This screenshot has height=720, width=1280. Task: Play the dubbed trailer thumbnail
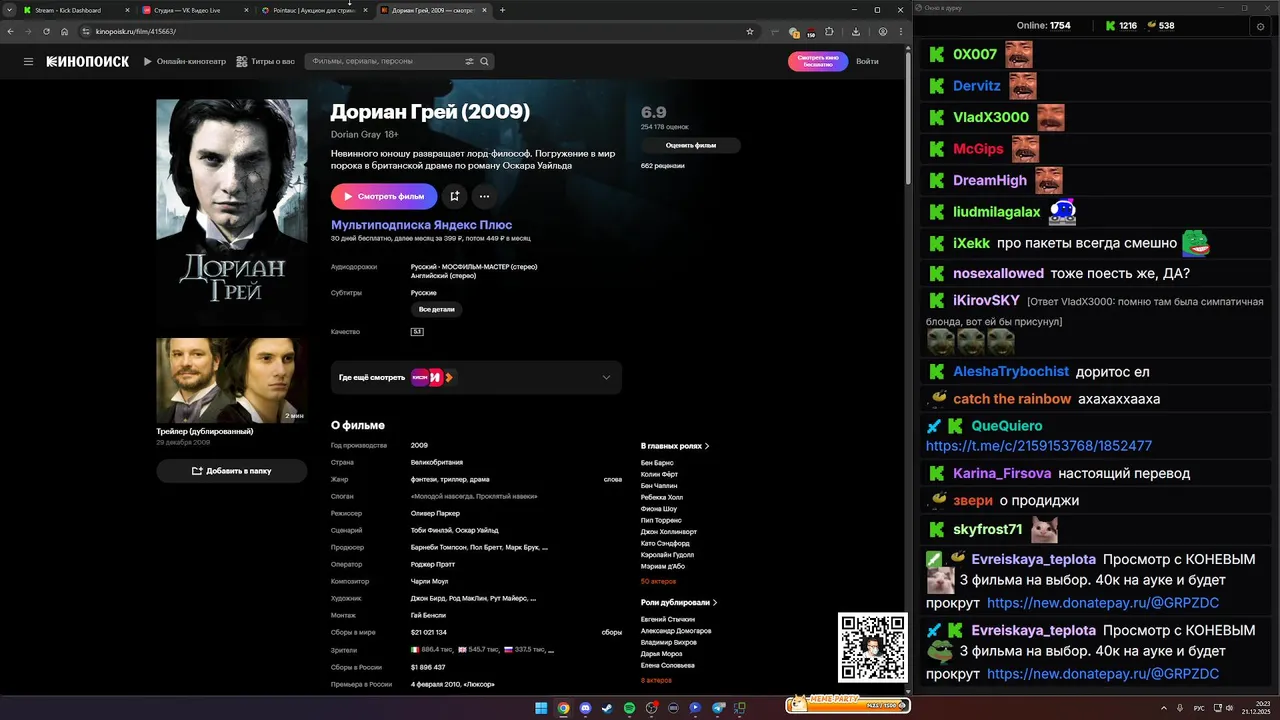(231, 380)
